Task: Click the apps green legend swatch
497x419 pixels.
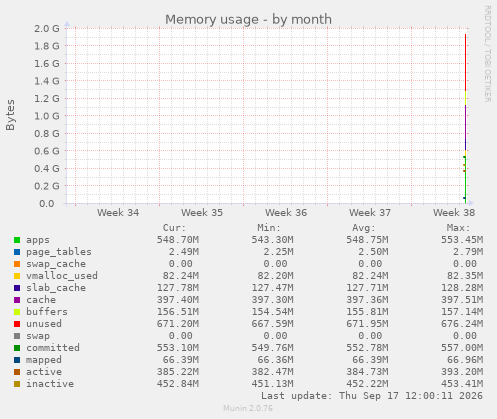Action: pos(17,240)
